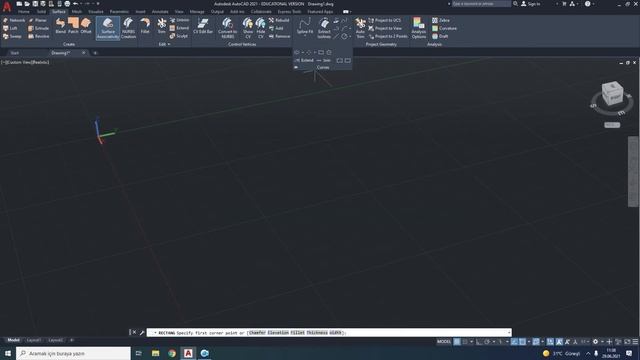Click the AutoCAD application menu button
Viewport: 640px width, 360px height.
click(7, 6)
